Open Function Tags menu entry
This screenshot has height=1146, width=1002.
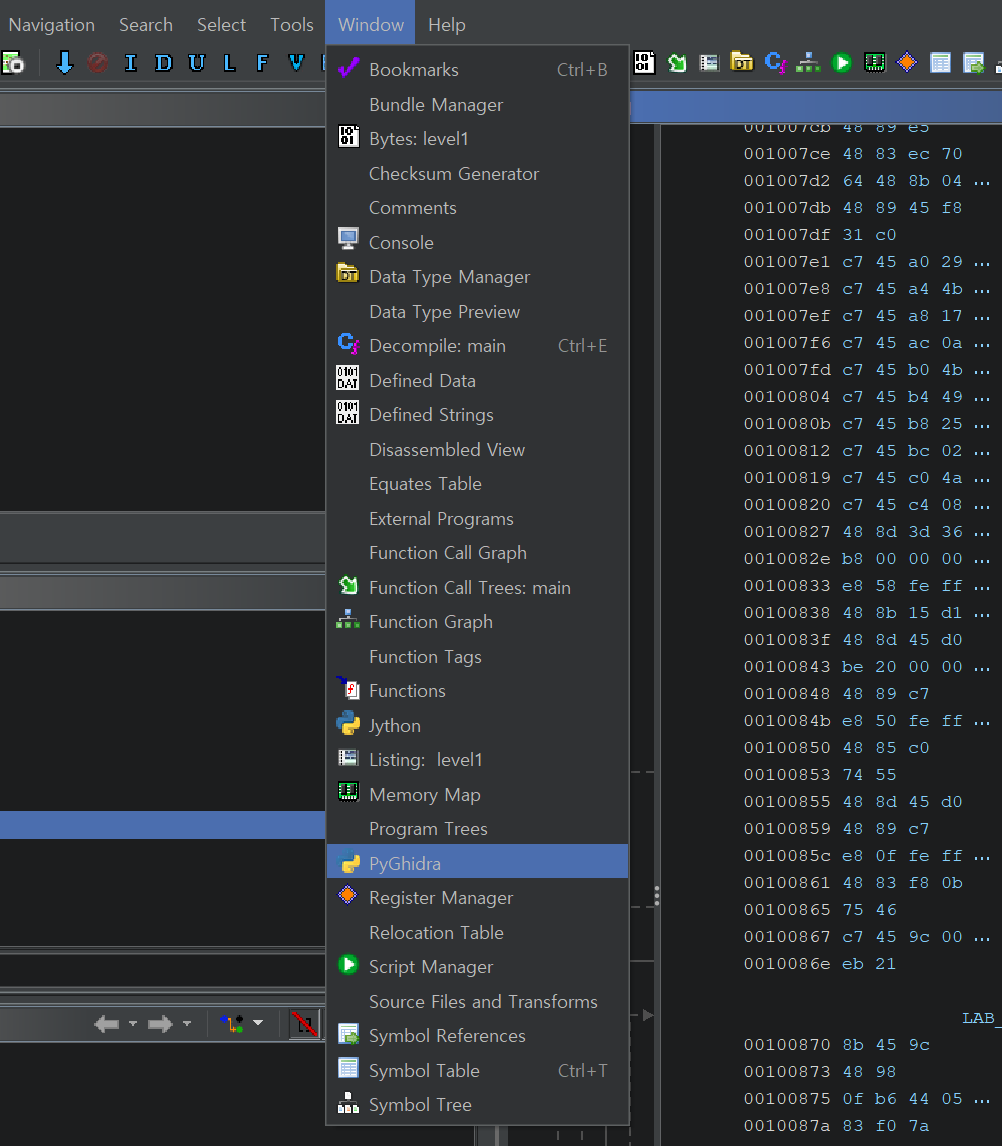click(477, 657)
